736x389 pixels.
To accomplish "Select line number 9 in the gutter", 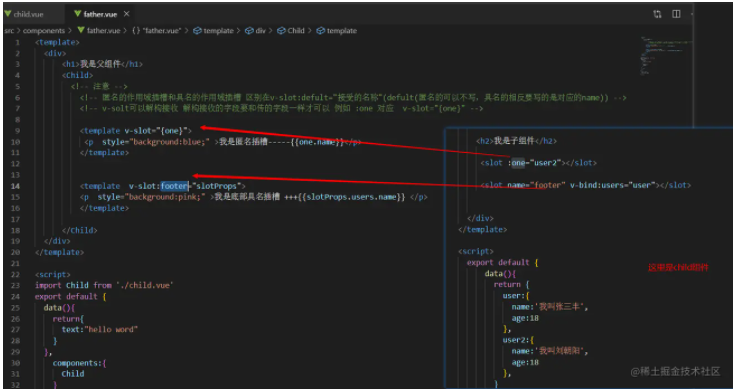I will 17,130.
